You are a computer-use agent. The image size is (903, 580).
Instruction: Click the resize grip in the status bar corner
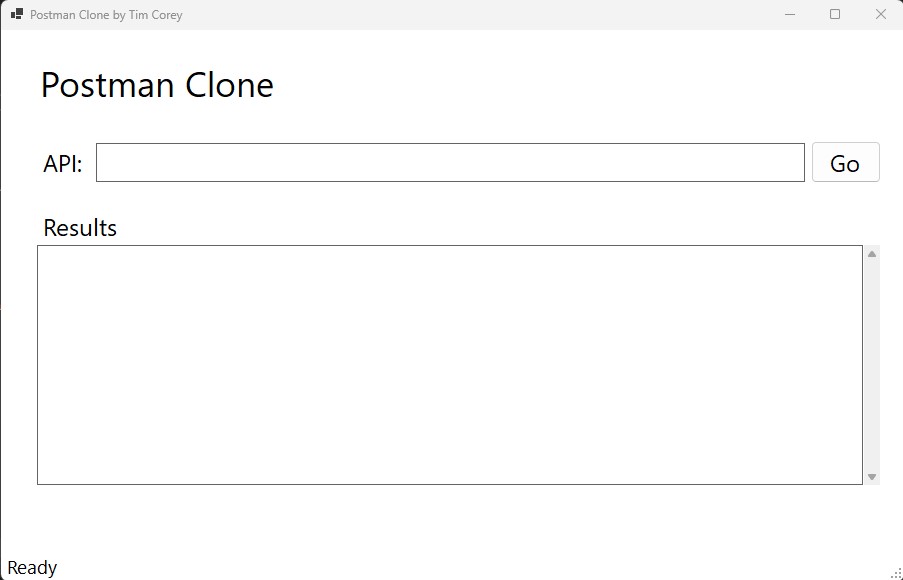pos(896,573)
